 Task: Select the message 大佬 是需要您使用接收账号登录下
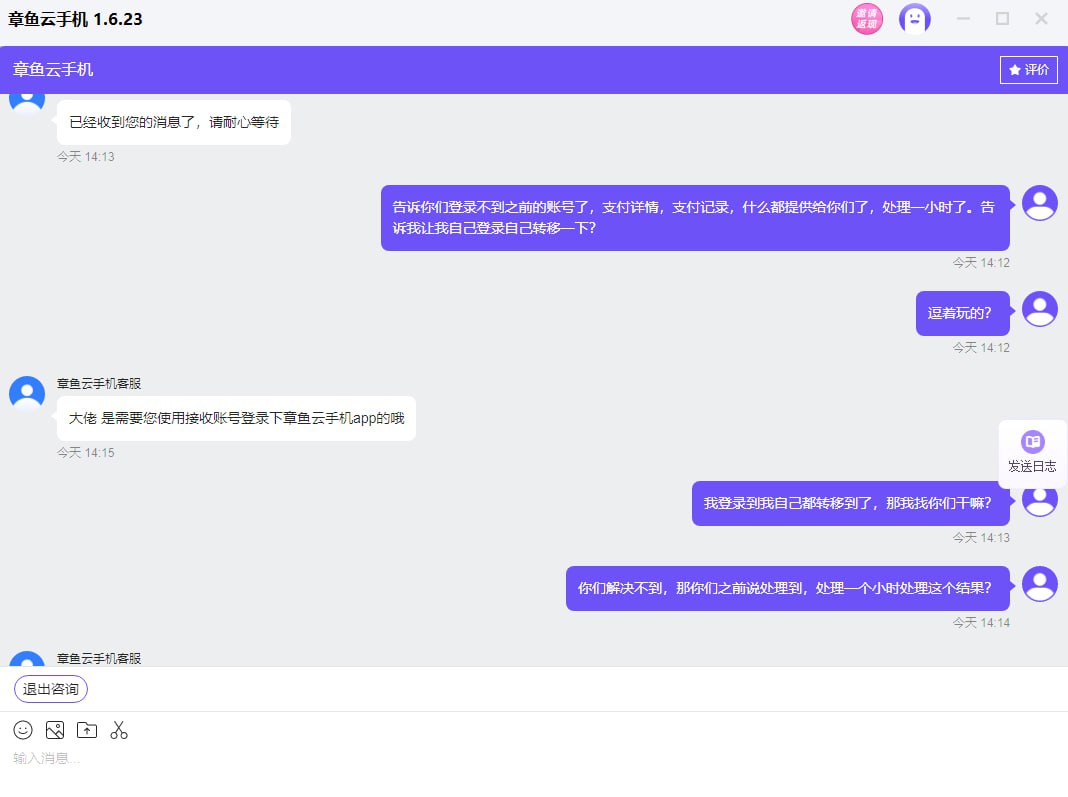236,418
